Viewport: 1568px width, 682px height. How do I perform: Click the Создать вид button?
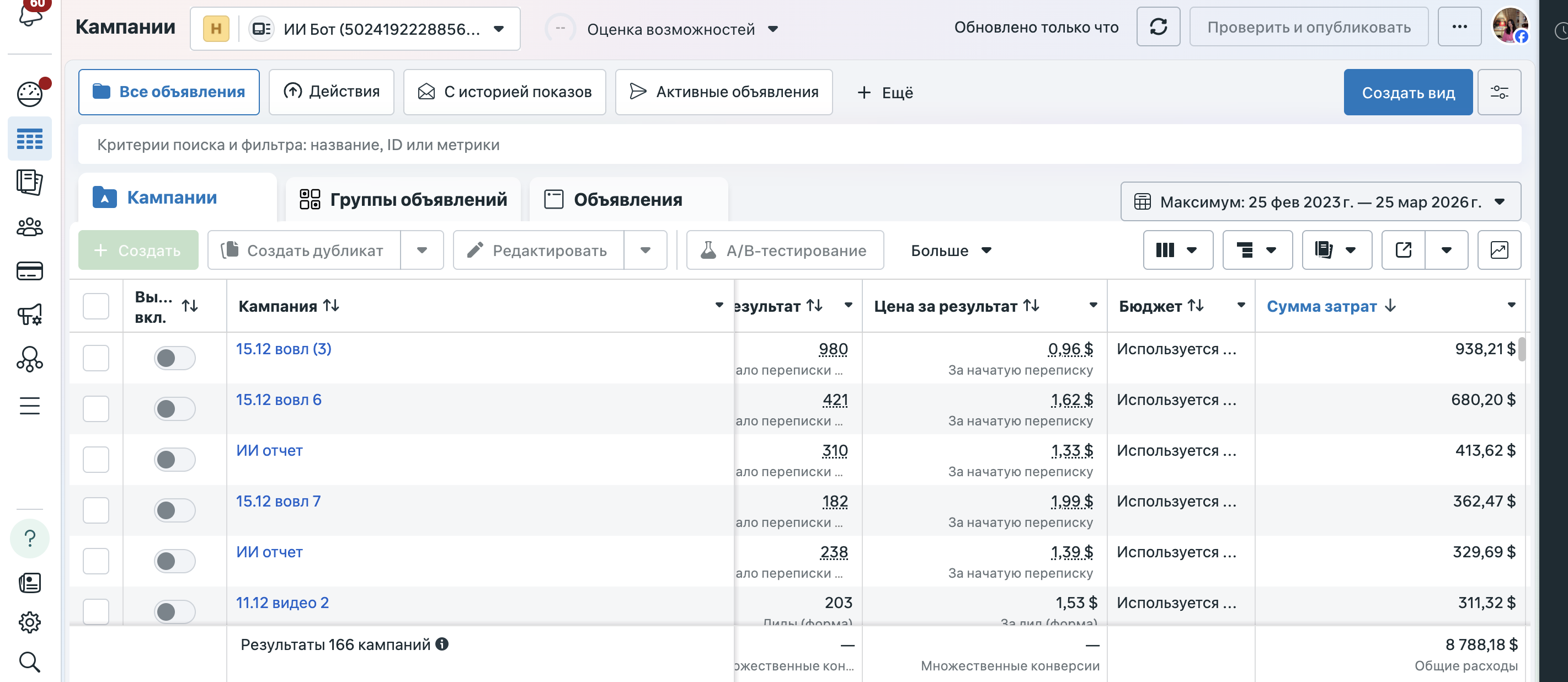[1408, 92]
